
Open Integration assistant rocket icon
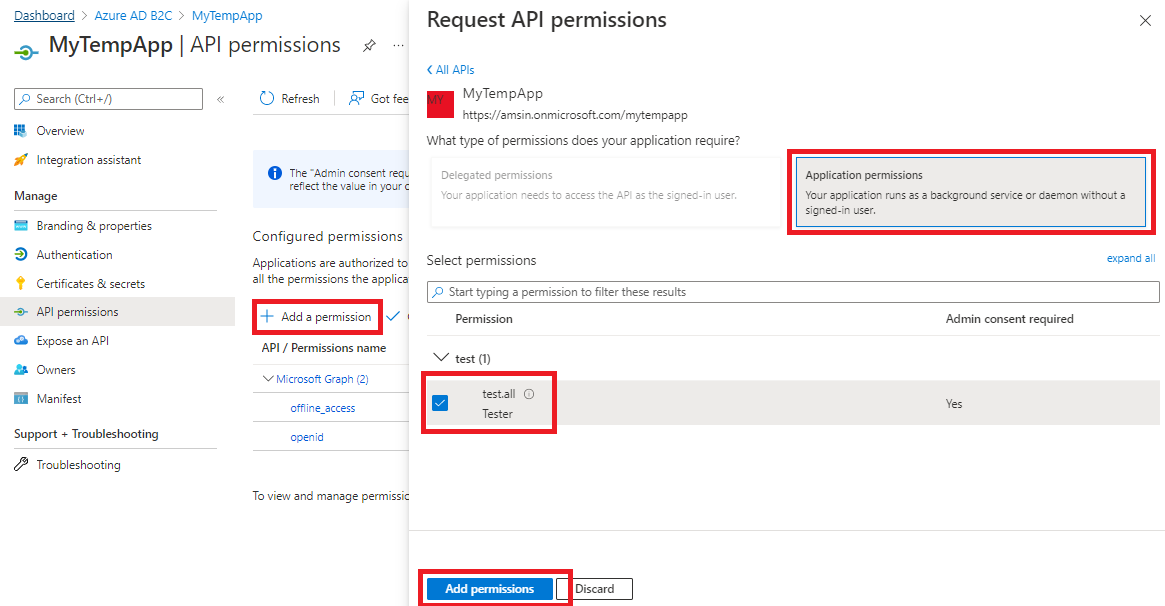[x=20, y=160]
